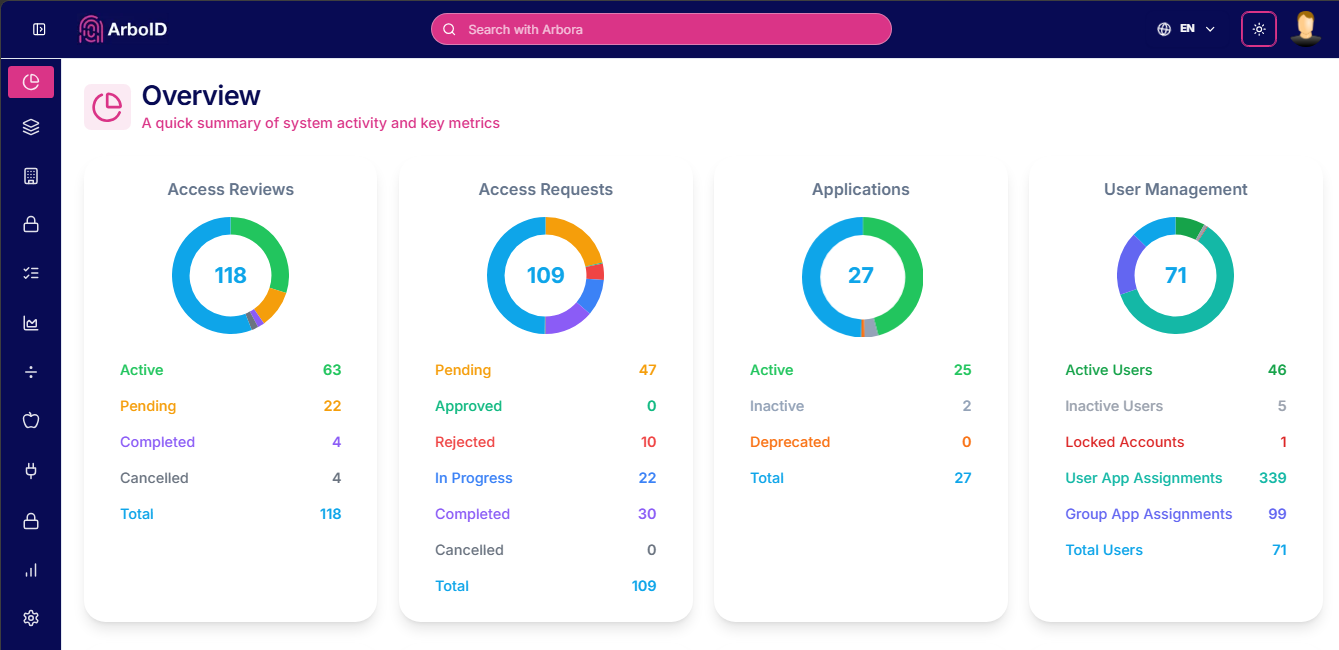Click the Overview page heading
This screenshot has height=650, width=1339.
pos(201,96)
